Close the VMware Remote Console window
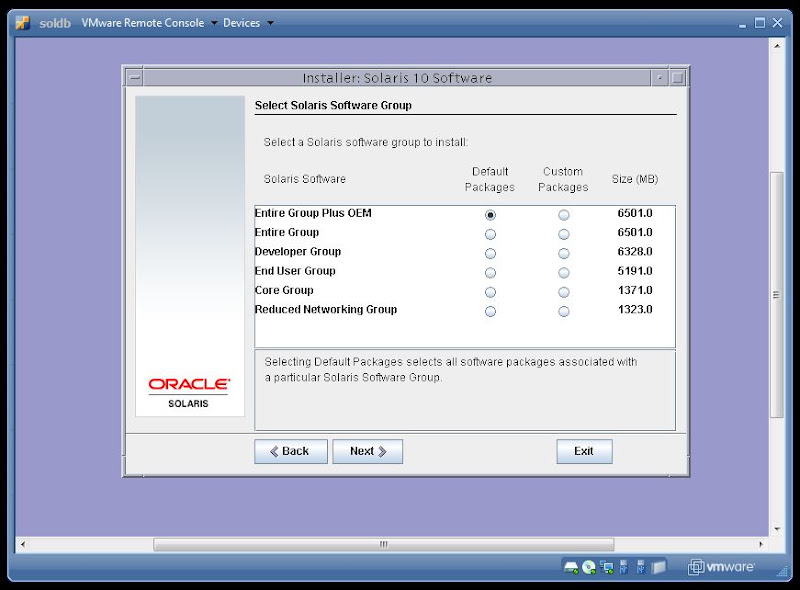Image resolution: width=800 pixels, height=590 pixels. [778, 23]
